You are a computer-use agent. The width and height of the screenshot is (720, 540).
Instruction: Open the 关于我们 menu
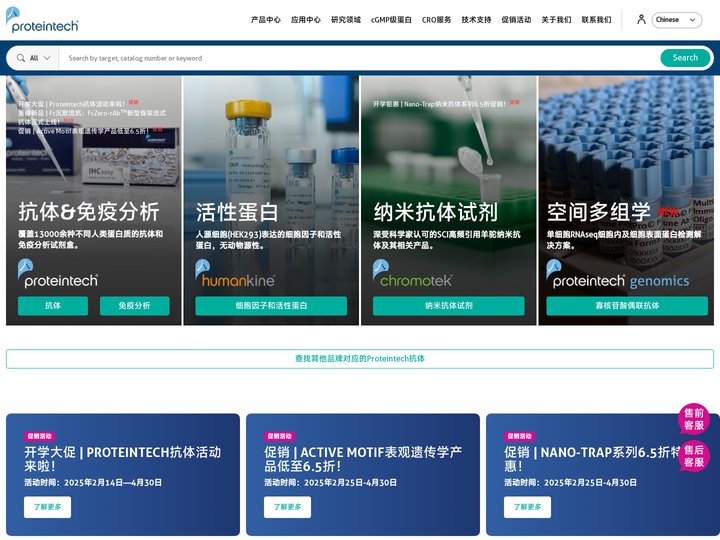pyautogui.click(x=556, y=20)
